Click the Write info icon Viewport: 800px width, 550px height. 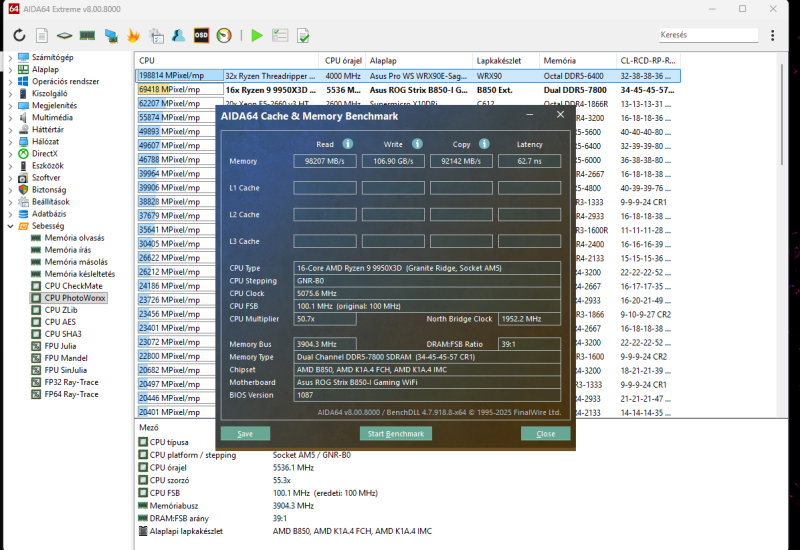[417, 144]
